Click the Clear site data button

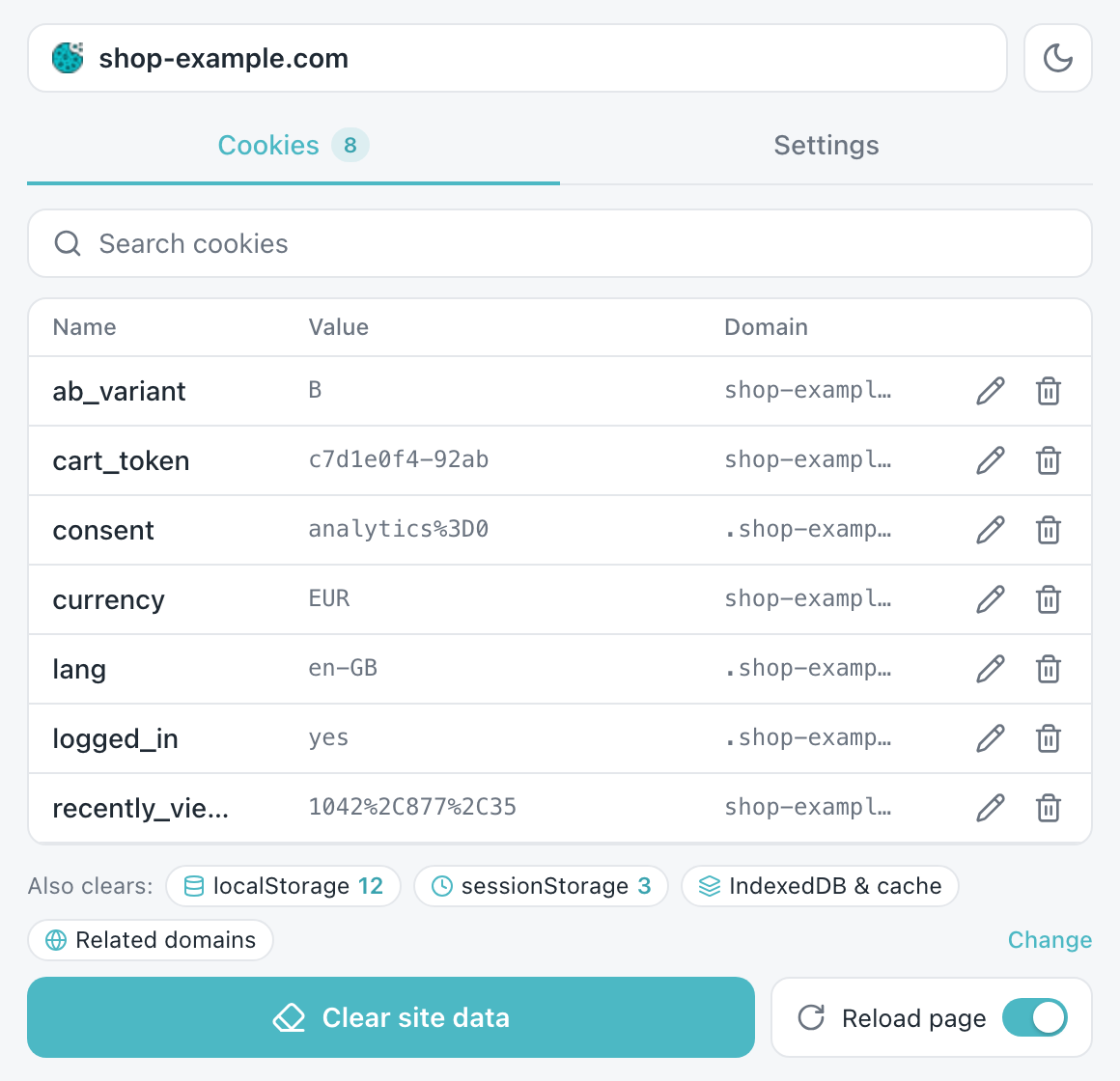click(x=391, y=1017)
